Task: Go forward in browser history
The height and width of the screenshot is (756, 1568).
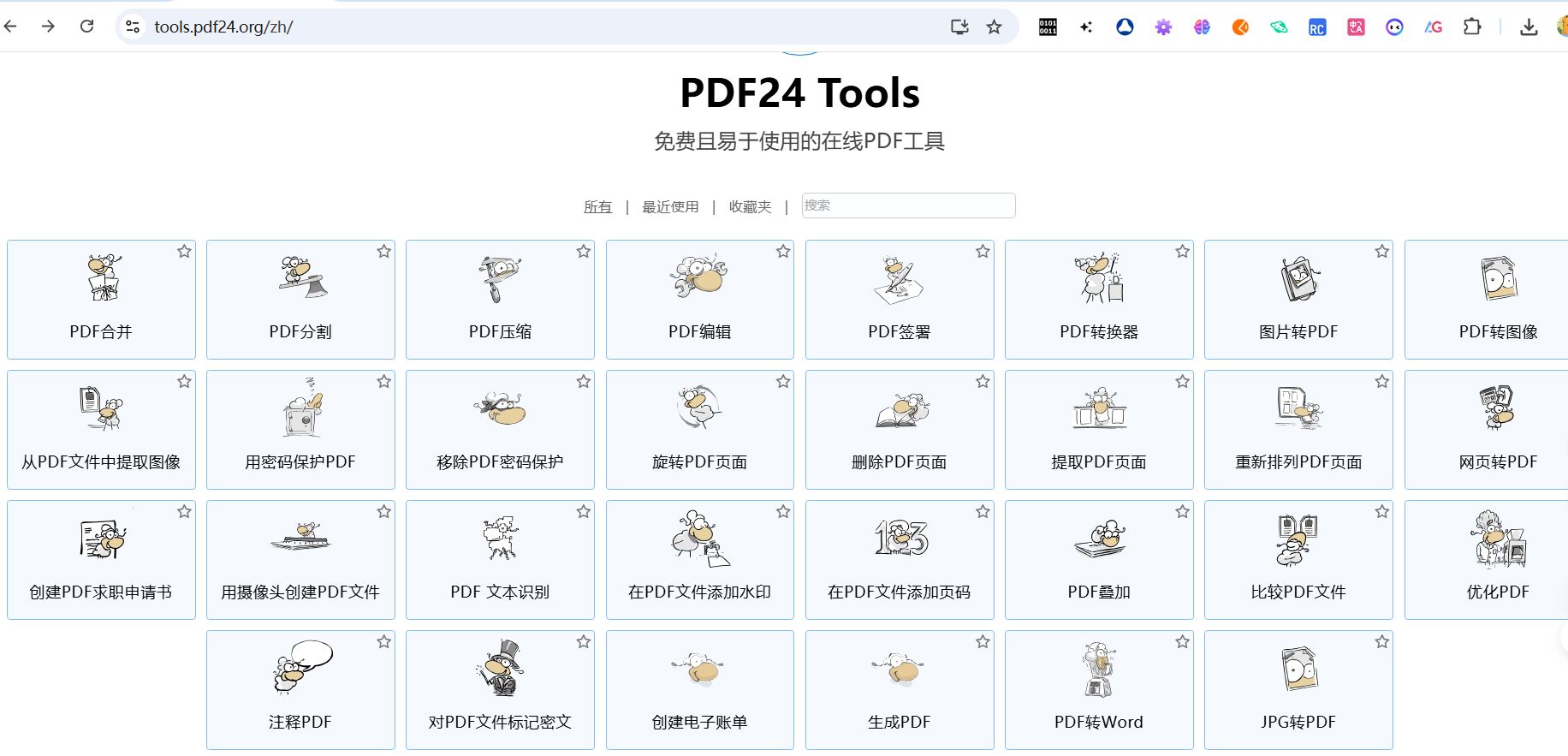Action: (48, 27)
